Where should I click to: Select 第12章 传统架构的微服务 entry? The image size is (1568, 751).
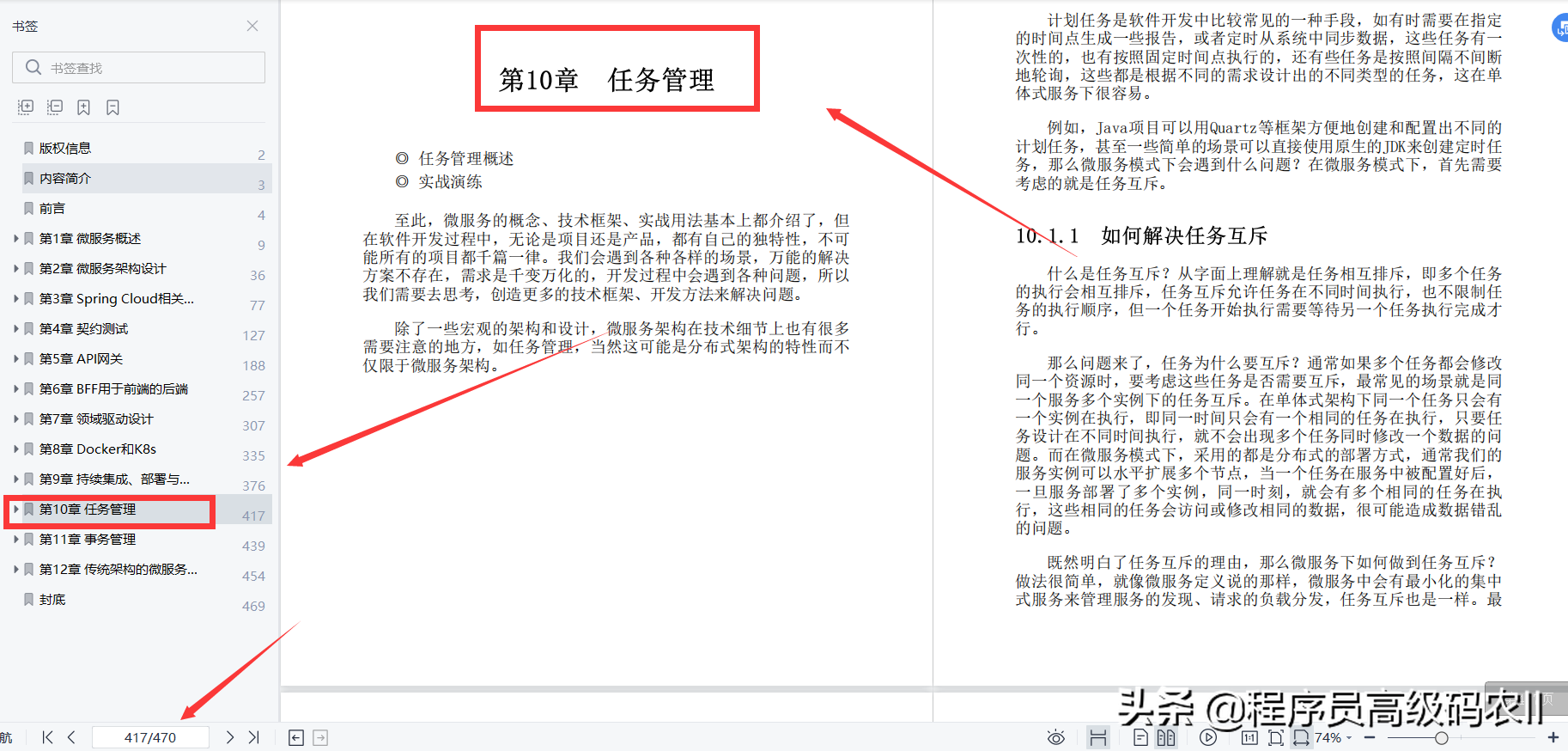tap(119, 569)
